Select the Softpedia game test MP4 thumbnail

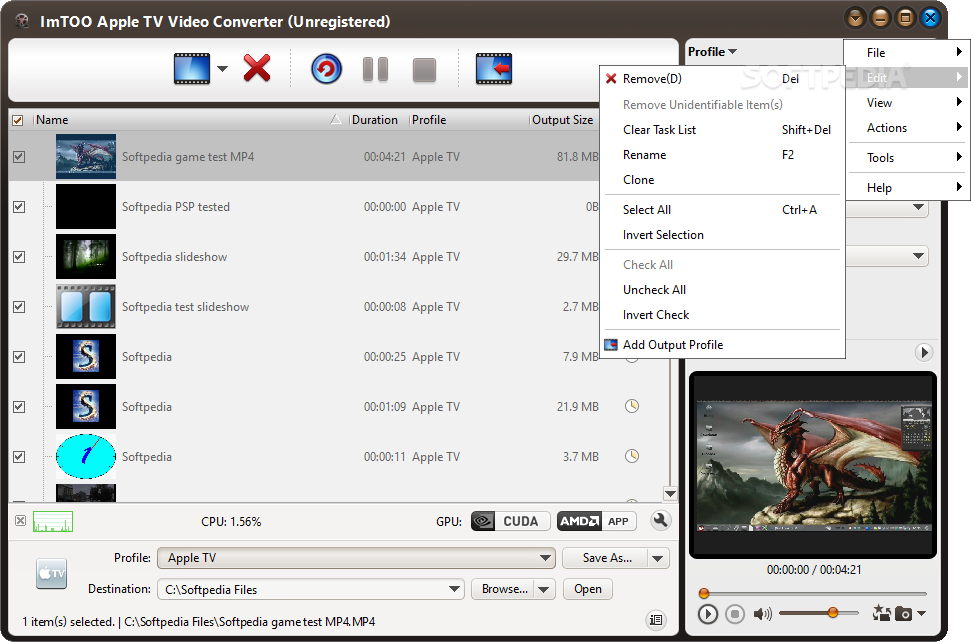(x=86, y=157)
